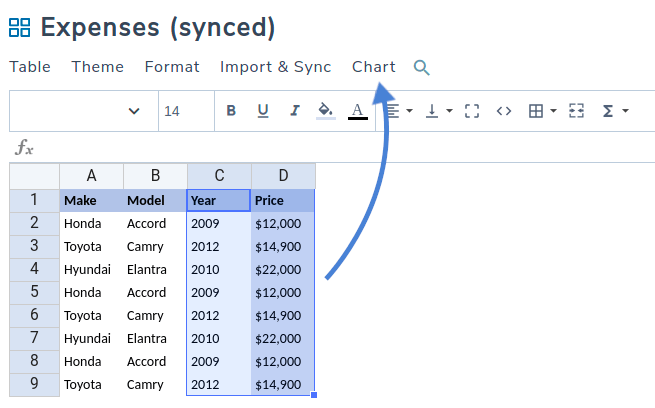Click the merge cells bracket icon
The width and height of the screenshot is (655, 408).
(472, 111)
